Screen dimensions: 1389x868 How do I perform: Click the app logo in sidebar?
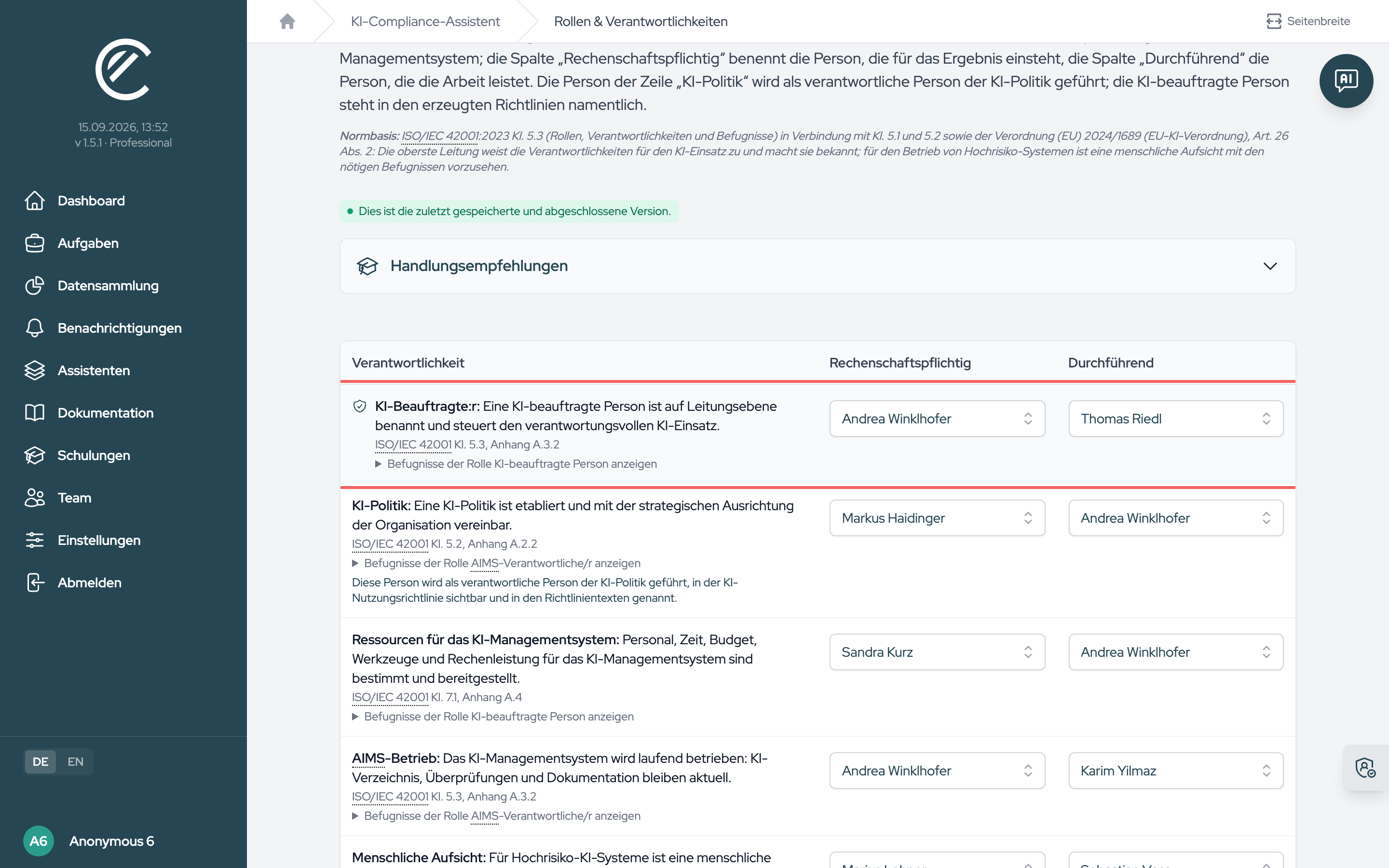tap(123, 69)
